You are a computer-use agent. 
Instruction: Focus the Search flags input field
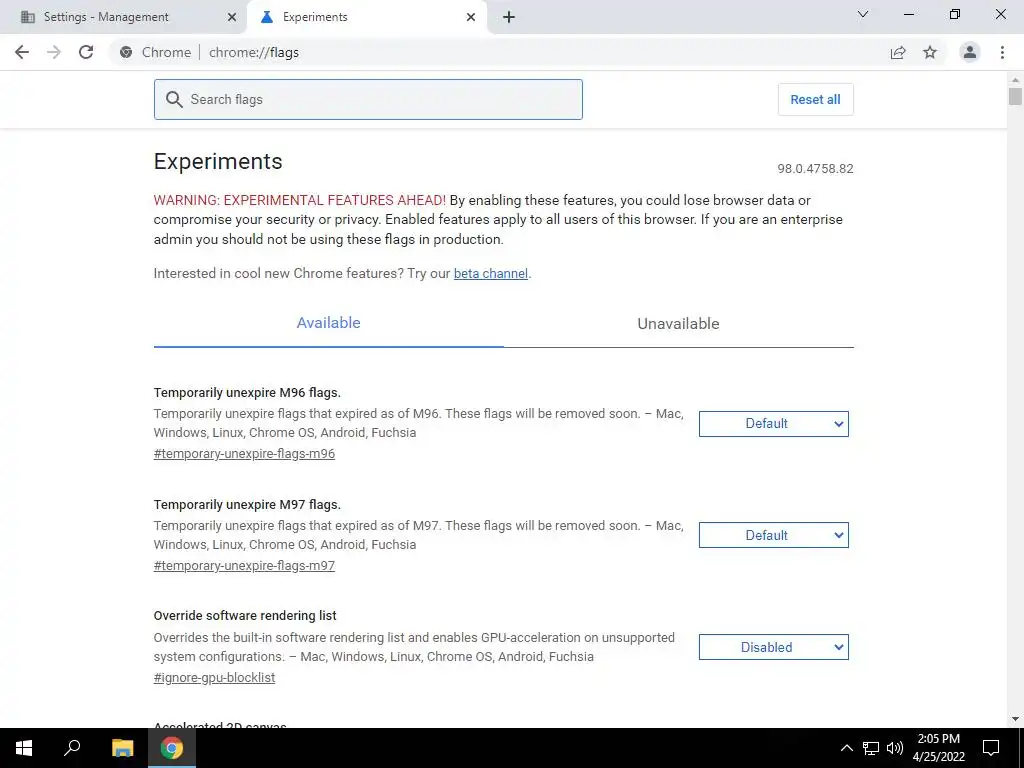click(x=368, y=99)
